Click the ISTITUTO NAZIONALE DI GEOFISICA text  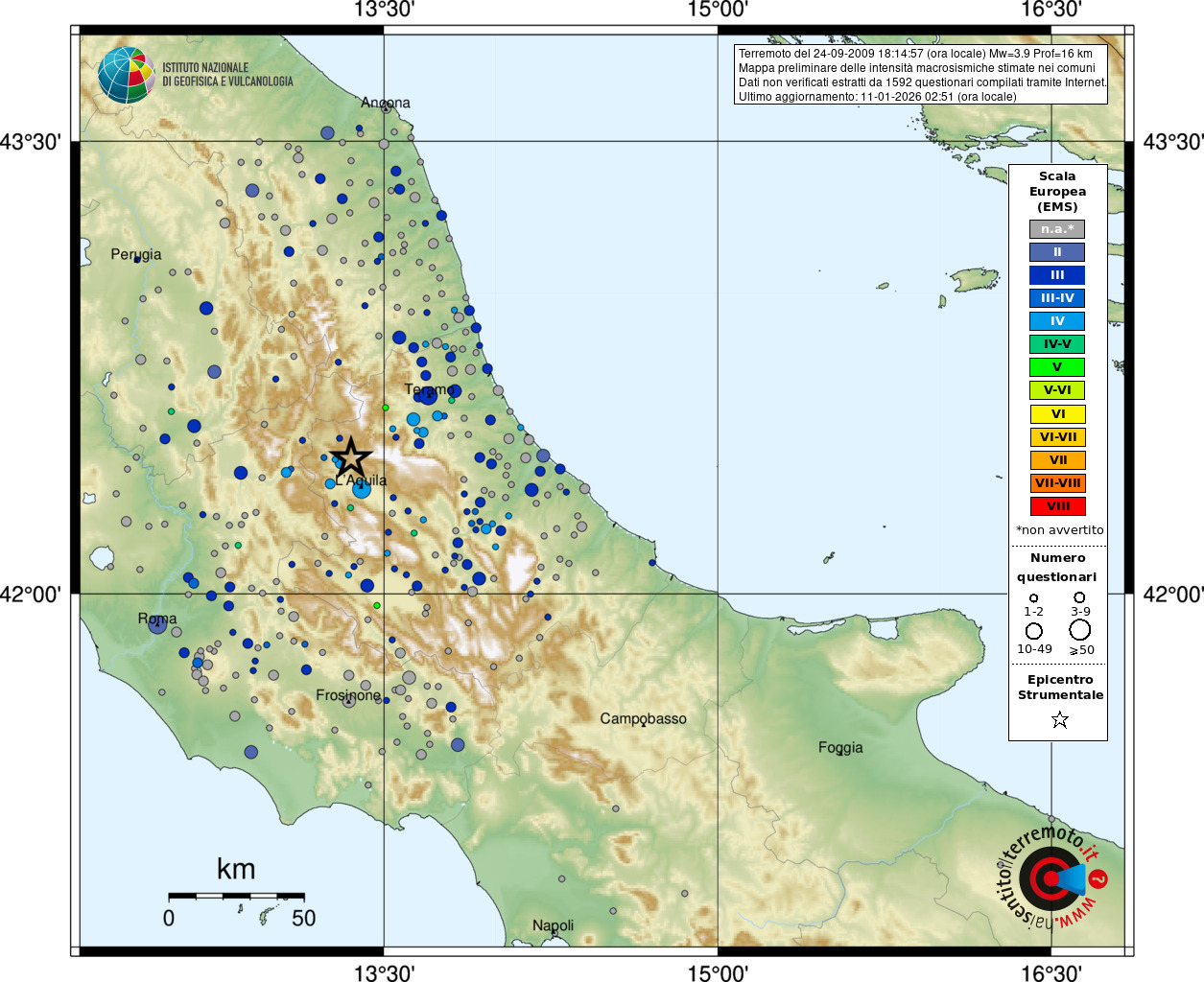point(227,75)
